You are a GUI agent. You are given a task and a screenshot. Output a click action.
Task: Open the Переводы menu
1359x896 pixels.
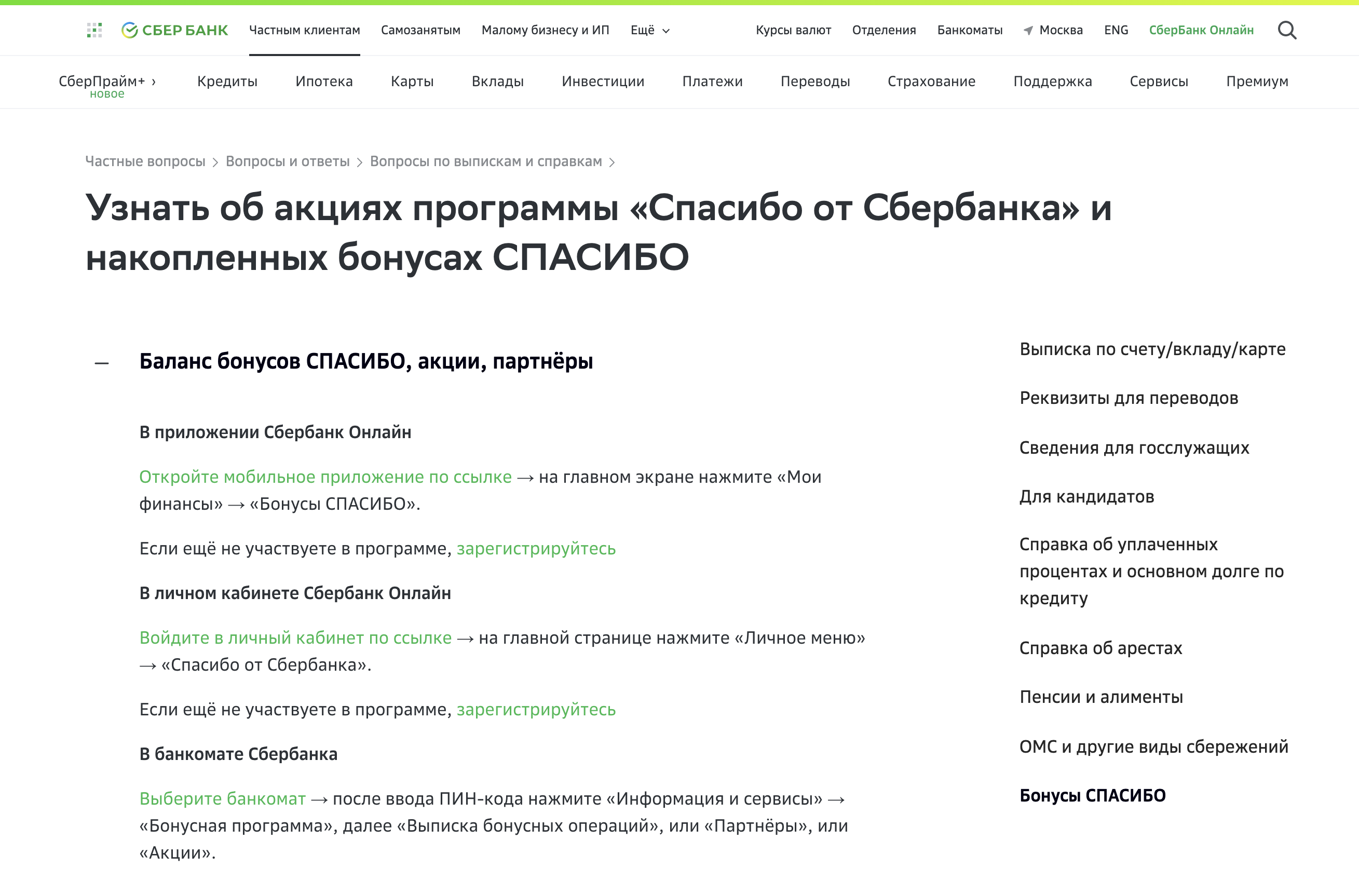click(x=814, y=81)
